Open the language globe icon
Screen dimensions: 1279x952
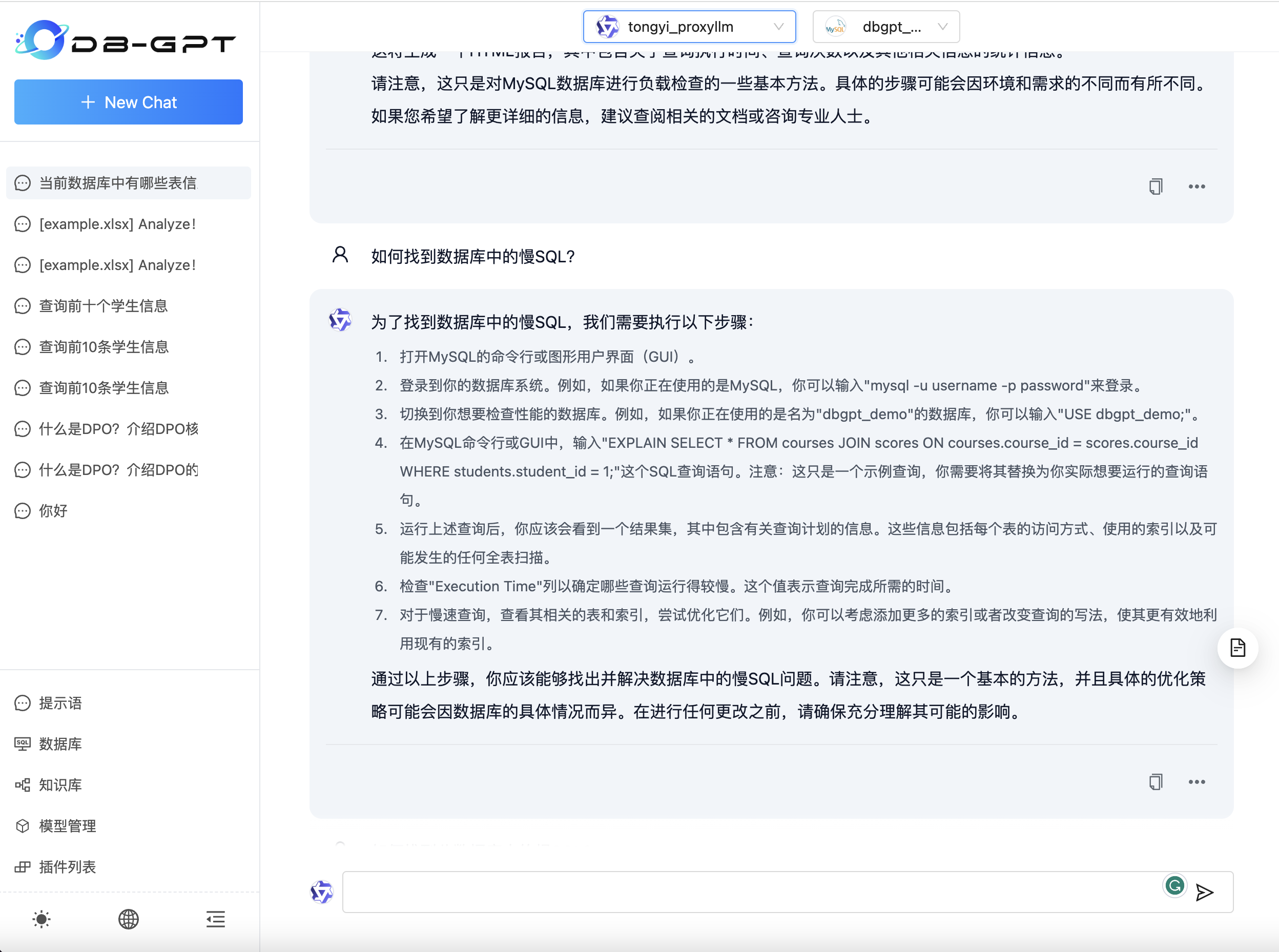pos(128,919)
